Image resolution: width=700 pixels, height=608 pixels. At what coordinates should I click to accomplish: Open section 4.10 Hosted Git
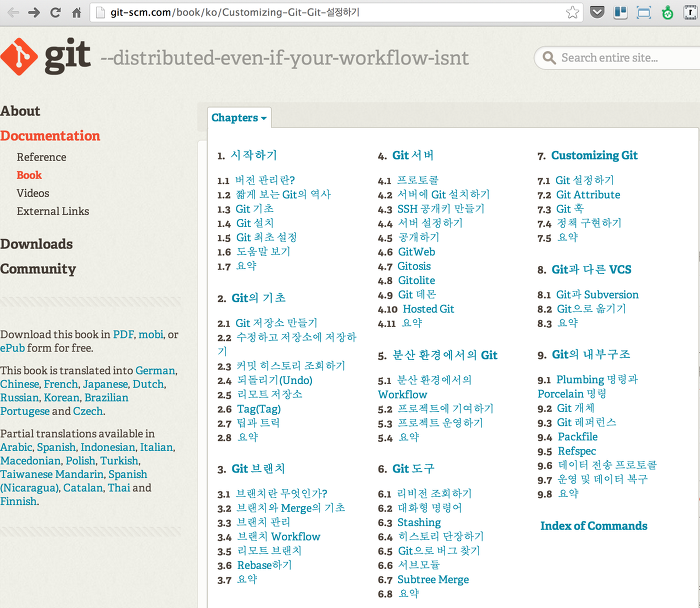point(428,309)
